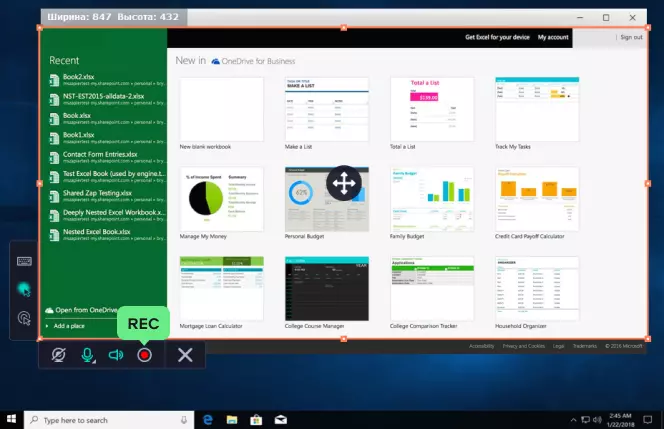Click Open from OneDrive link
The image size is (664, 429).
pyautogui.click(x=81, y=310)
